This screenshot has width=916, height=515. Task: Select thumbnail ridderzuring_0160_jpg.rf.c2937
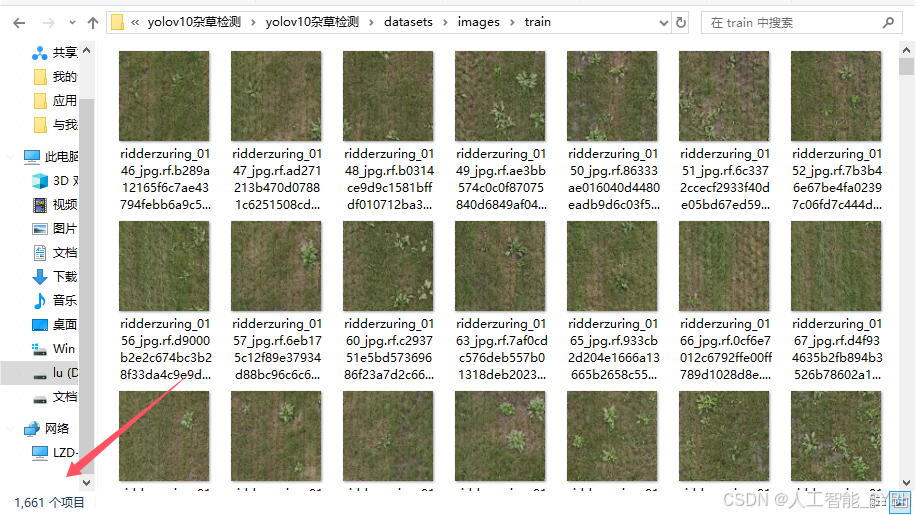pos(388,266)
